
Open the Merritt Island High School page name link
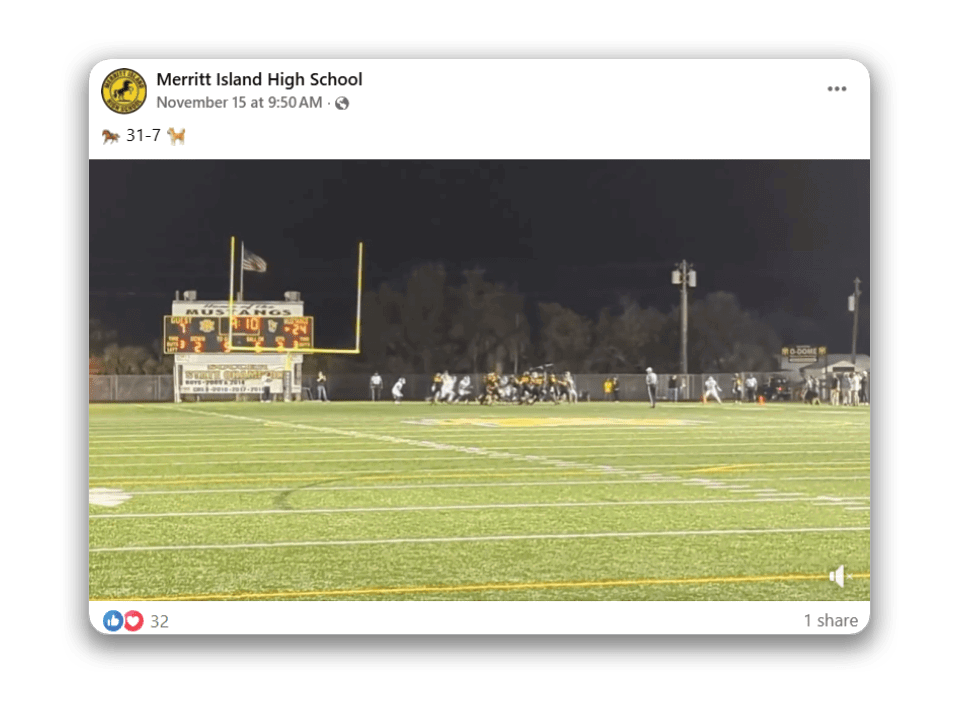(259, 80)
